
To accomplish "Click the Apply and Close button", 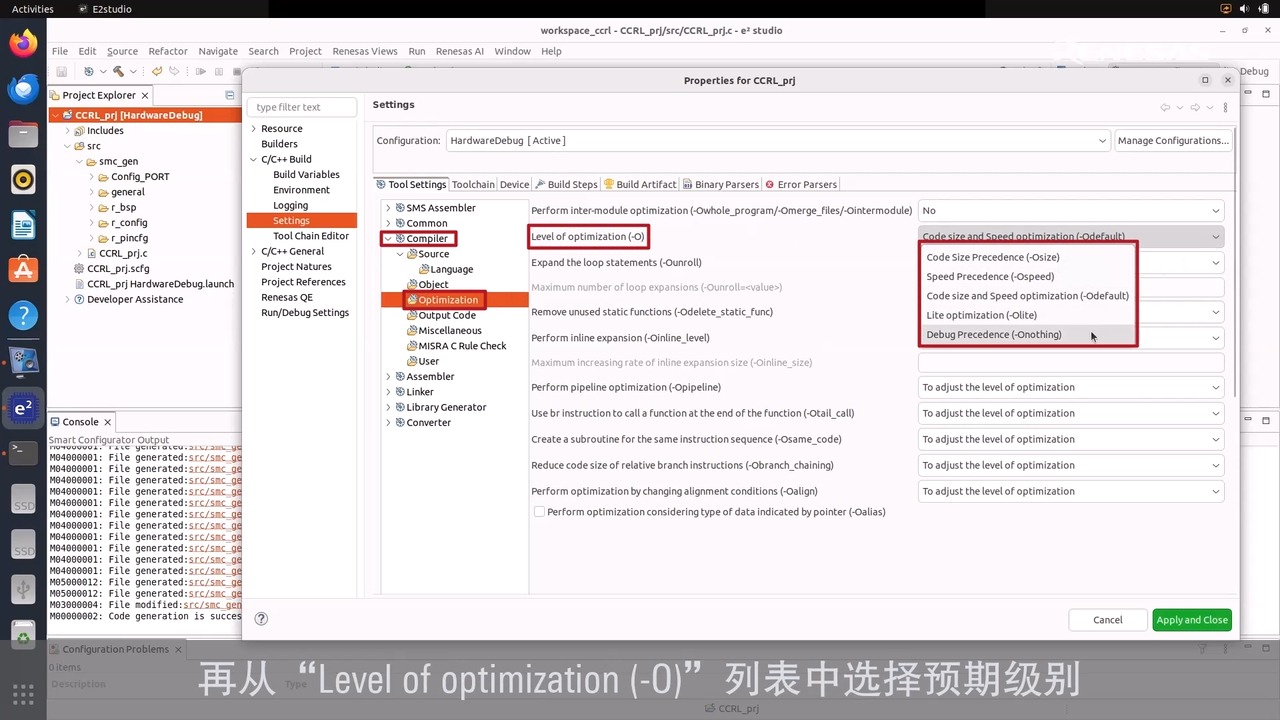I will coord(1192,619).
